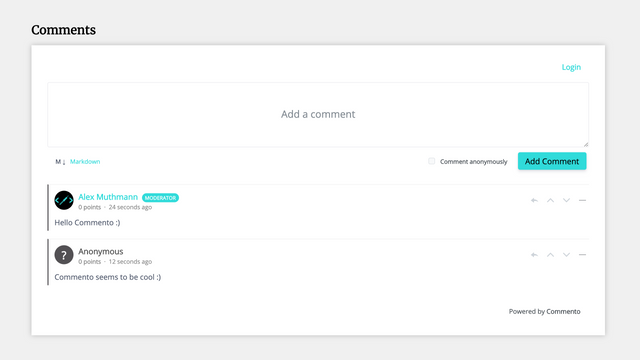The image size is (640, 360).
Task: Open Alex Muthmann's profile name link
Action: [108, 197]
